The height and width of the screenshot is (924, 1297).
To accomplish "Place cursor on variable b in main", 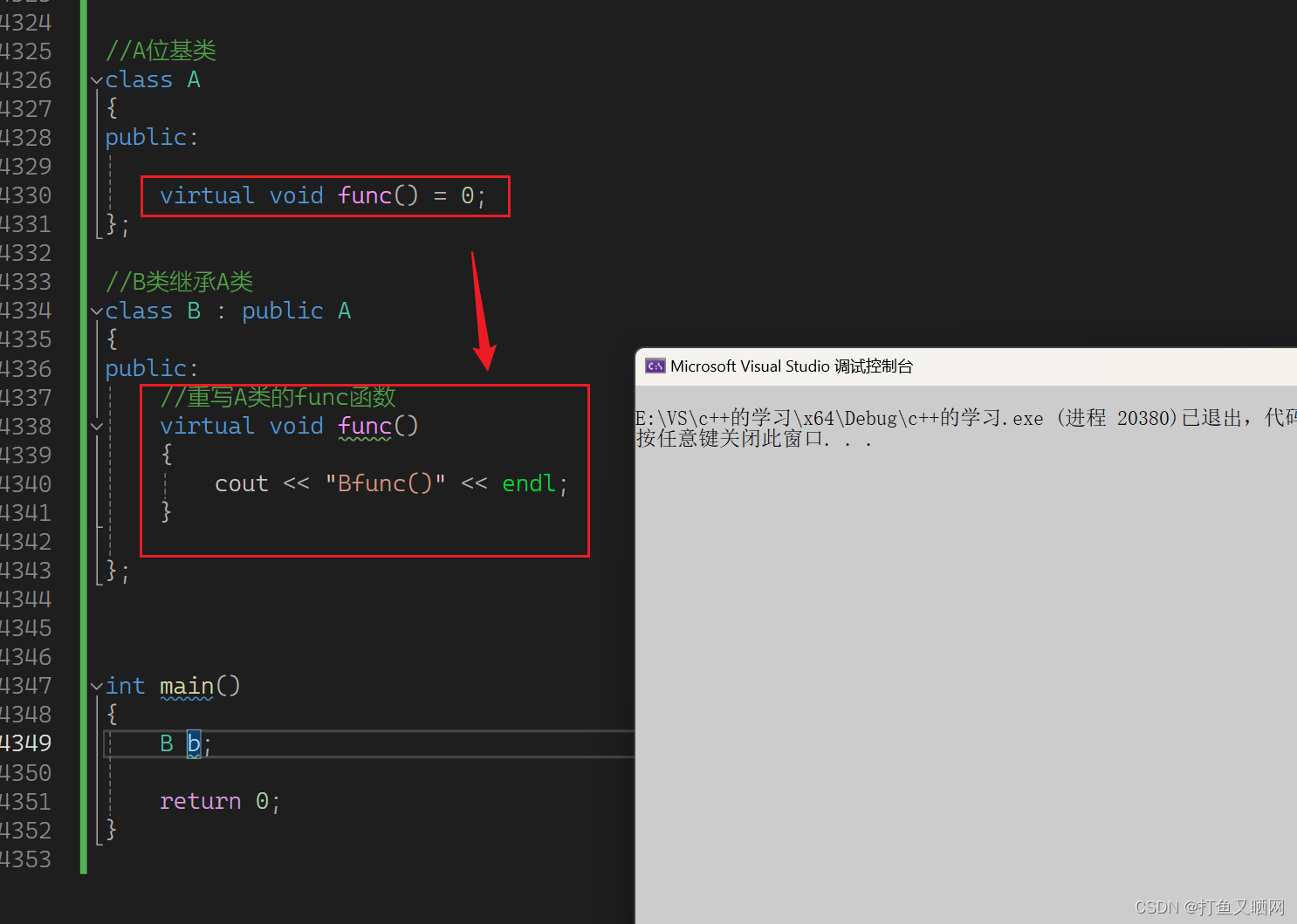I will point(194,743).
